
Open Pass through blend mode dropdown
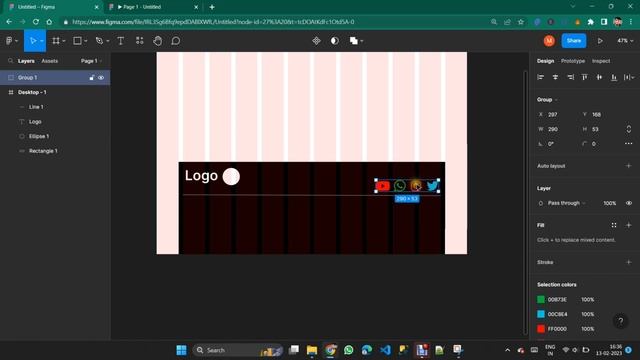click(x=567, y=203)
